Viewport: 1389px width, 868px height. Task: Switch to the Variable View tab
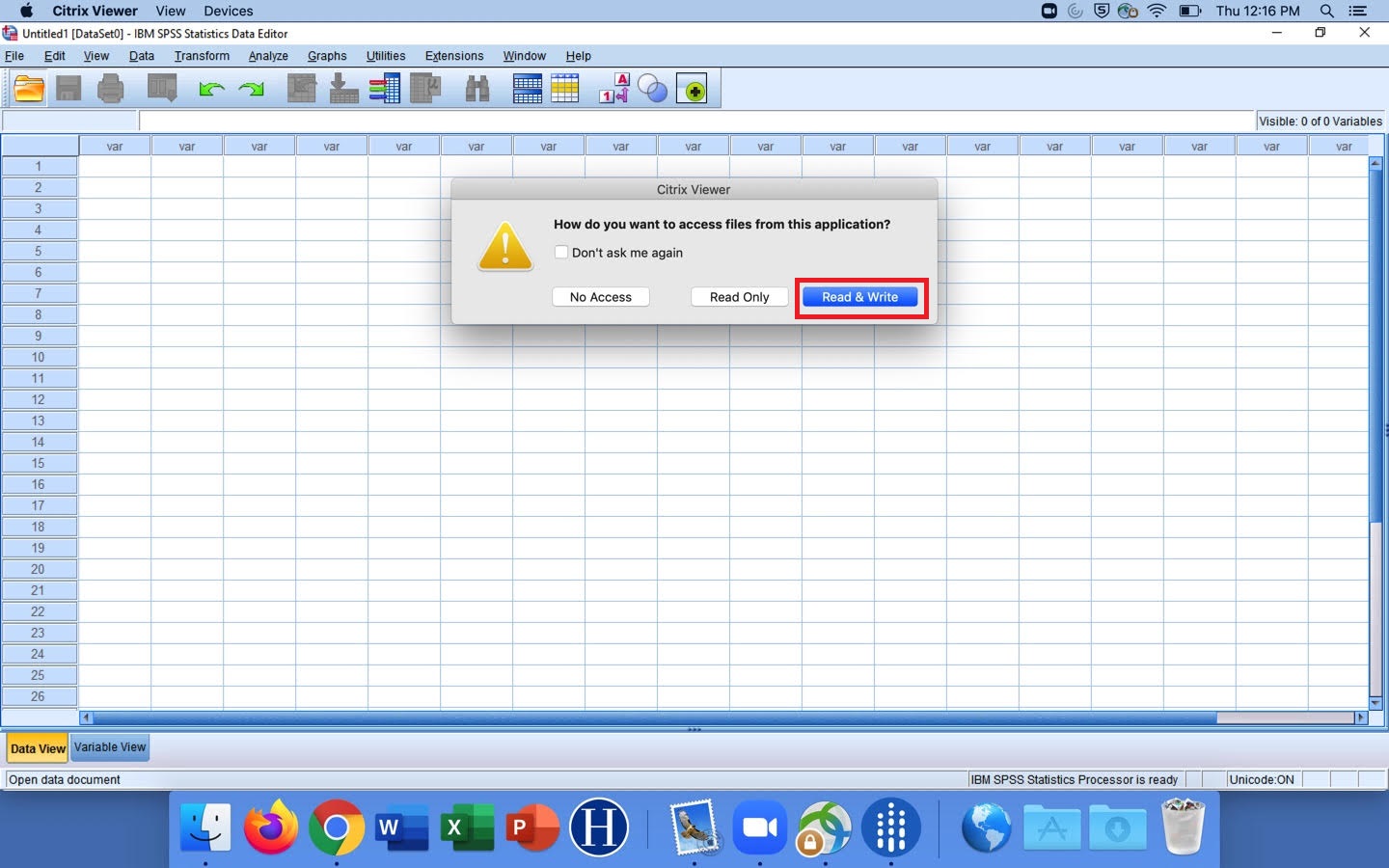point(110,747)
